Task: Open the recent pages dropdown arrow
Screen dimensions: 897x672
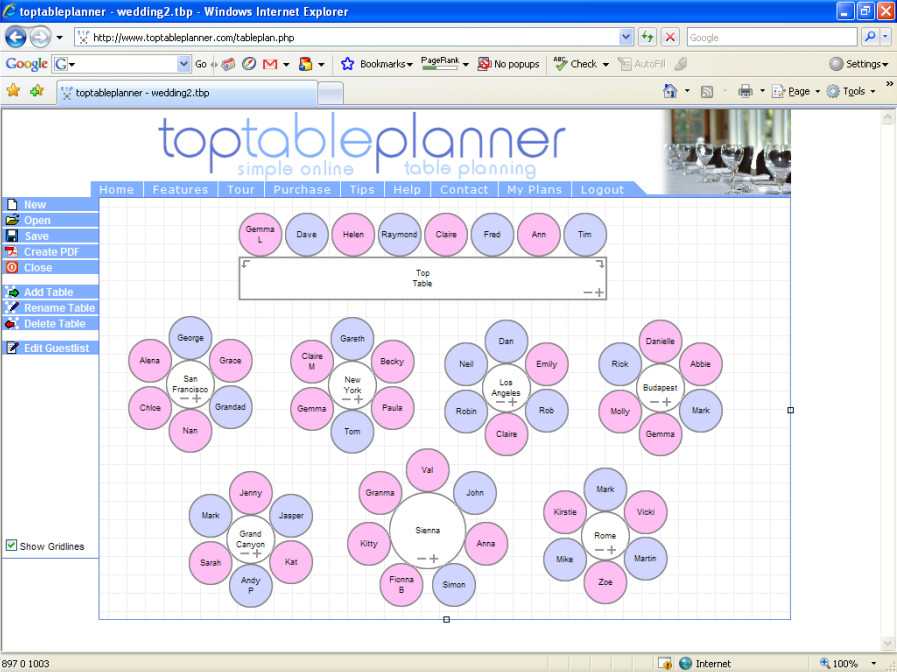Action: 59,38
